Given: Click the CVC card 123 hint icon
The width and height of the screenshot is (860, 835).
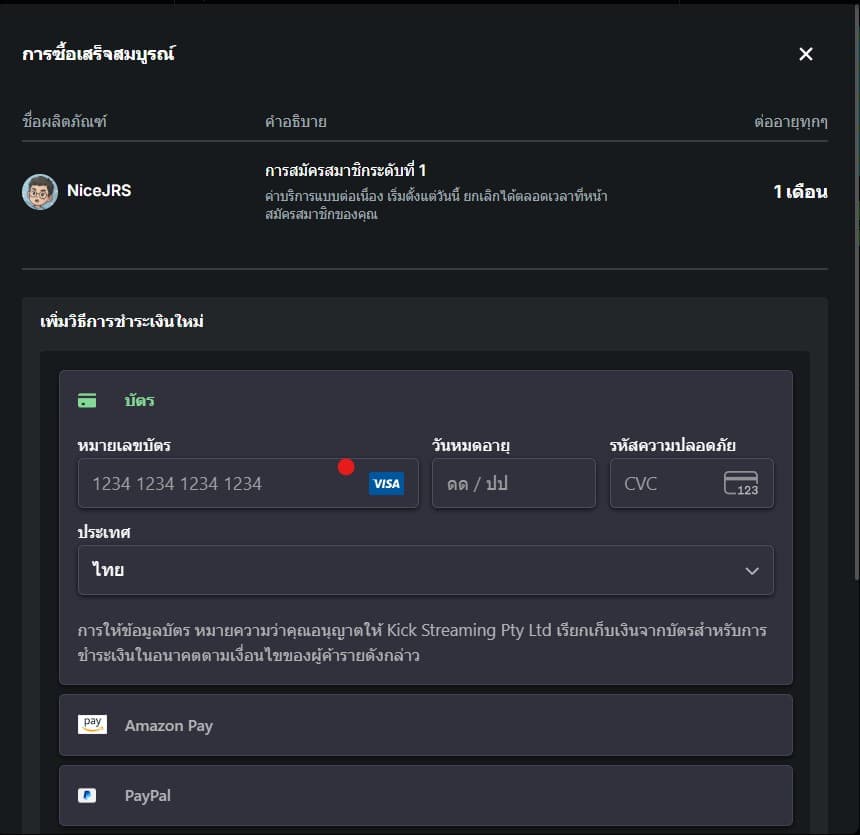Looking at the screenshot, I should click(x=741, y=483).
